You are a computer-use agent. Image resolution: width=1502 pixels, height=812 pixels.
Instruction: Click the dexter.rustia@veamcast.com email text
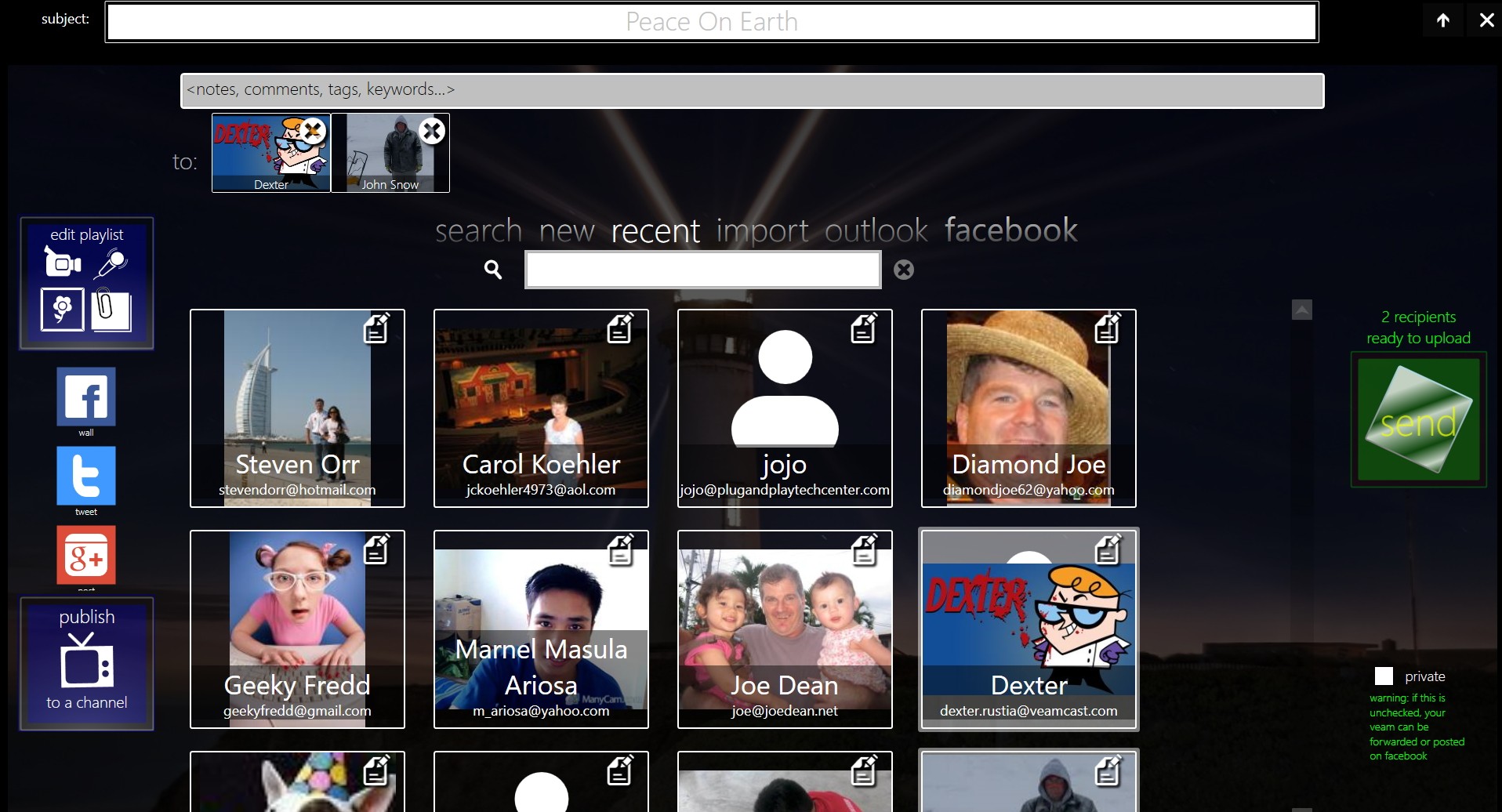coord(1029,711)
